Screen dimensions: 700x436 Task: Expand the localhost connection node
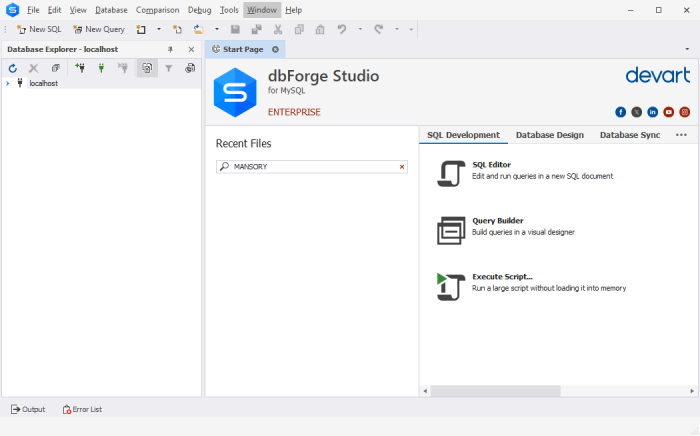tap(8, 83)
